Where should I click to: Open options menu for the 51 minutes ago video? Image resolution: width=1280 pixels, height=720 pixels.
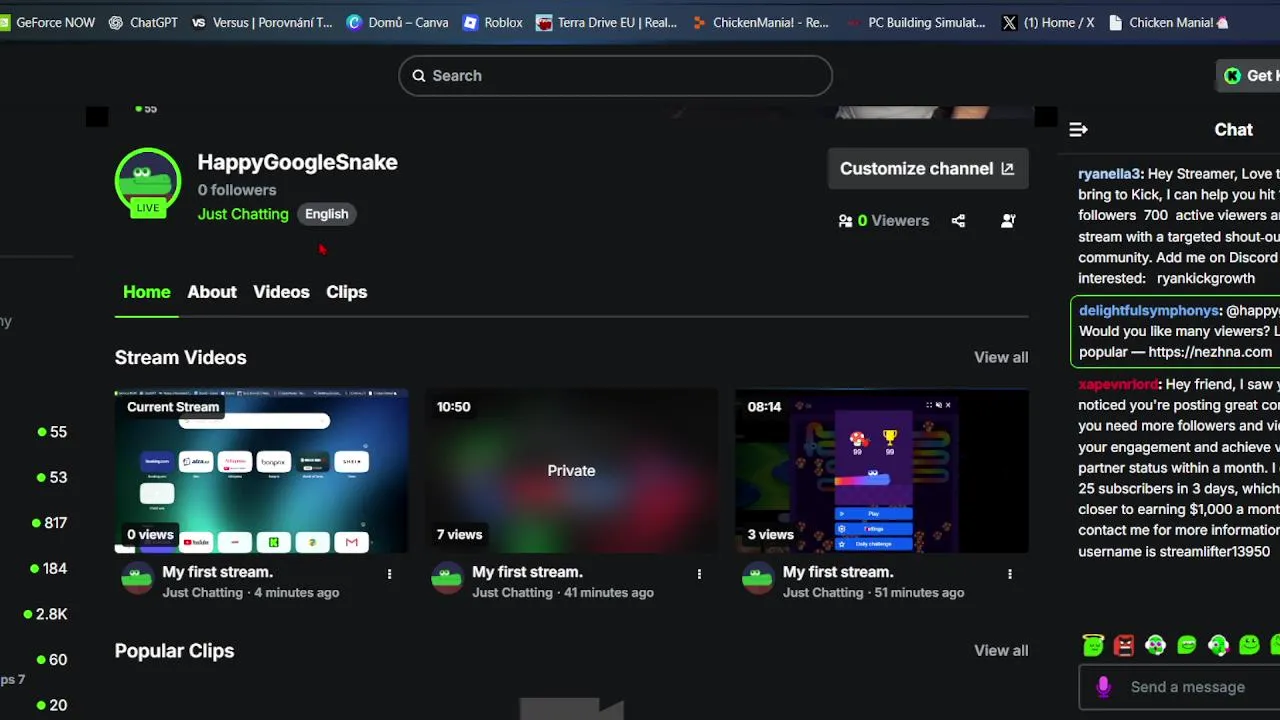tap(1010, 574)
